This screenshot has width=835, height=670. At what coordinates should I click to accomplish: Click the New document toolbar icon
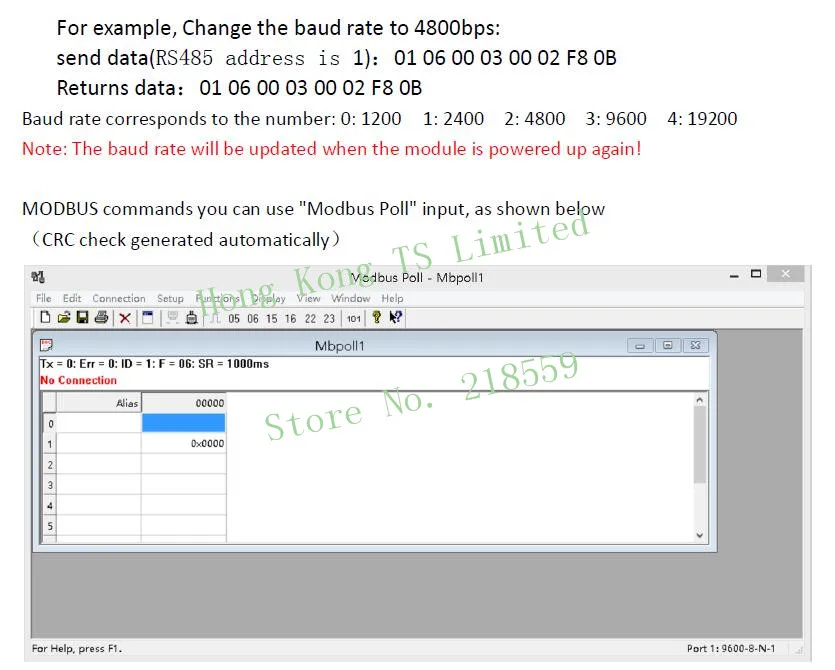tap(45, 317)
